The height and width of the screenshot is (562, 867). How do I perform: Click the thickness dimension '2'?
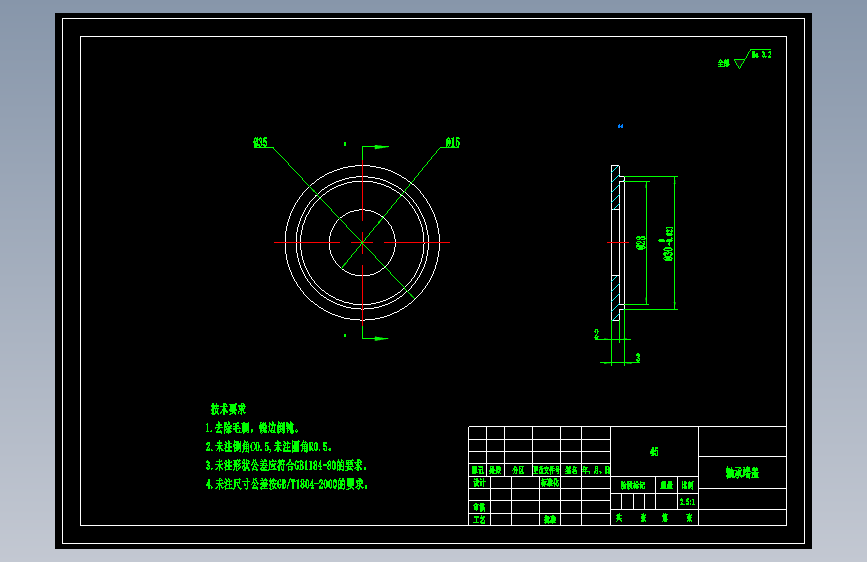[596, 334]
